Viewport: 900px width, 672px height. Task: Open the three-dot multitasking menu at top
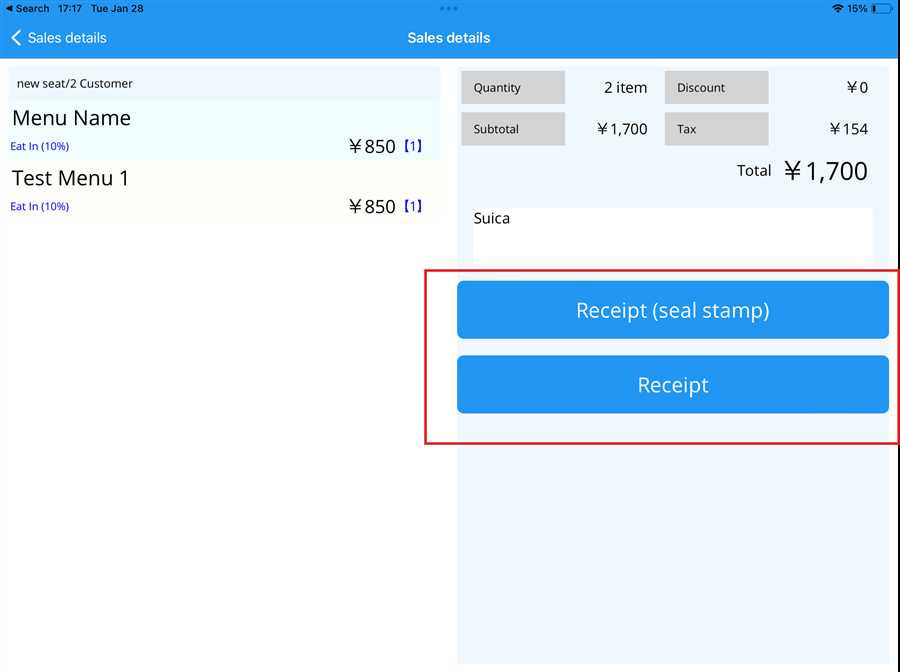click(x=449, y=8)
